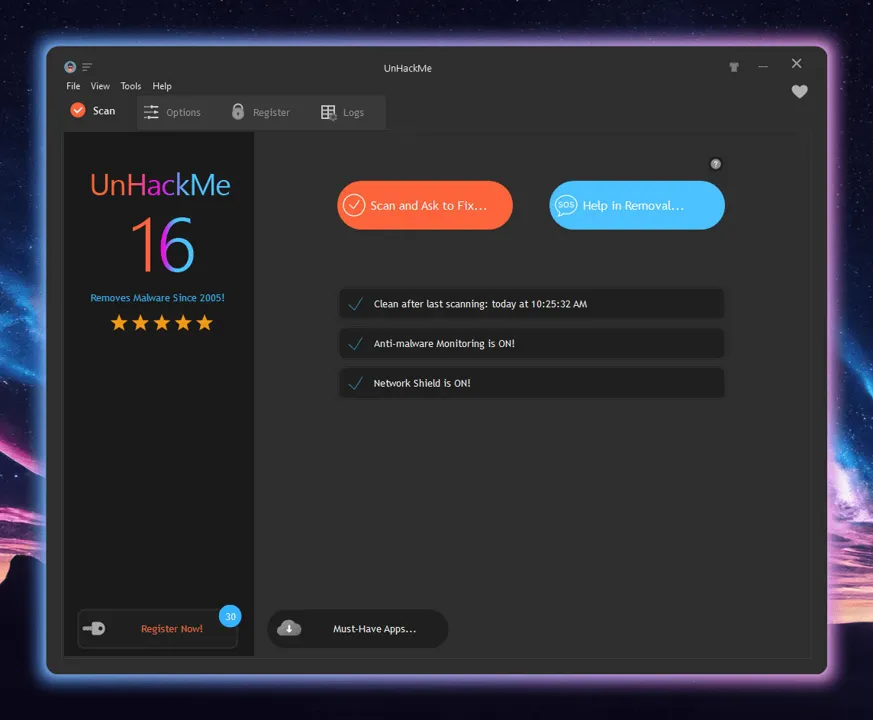Viewport: 873px width, 720px height.
Task: Click Anti-malware Monitoring is ON status
Action: click(532, 344)
